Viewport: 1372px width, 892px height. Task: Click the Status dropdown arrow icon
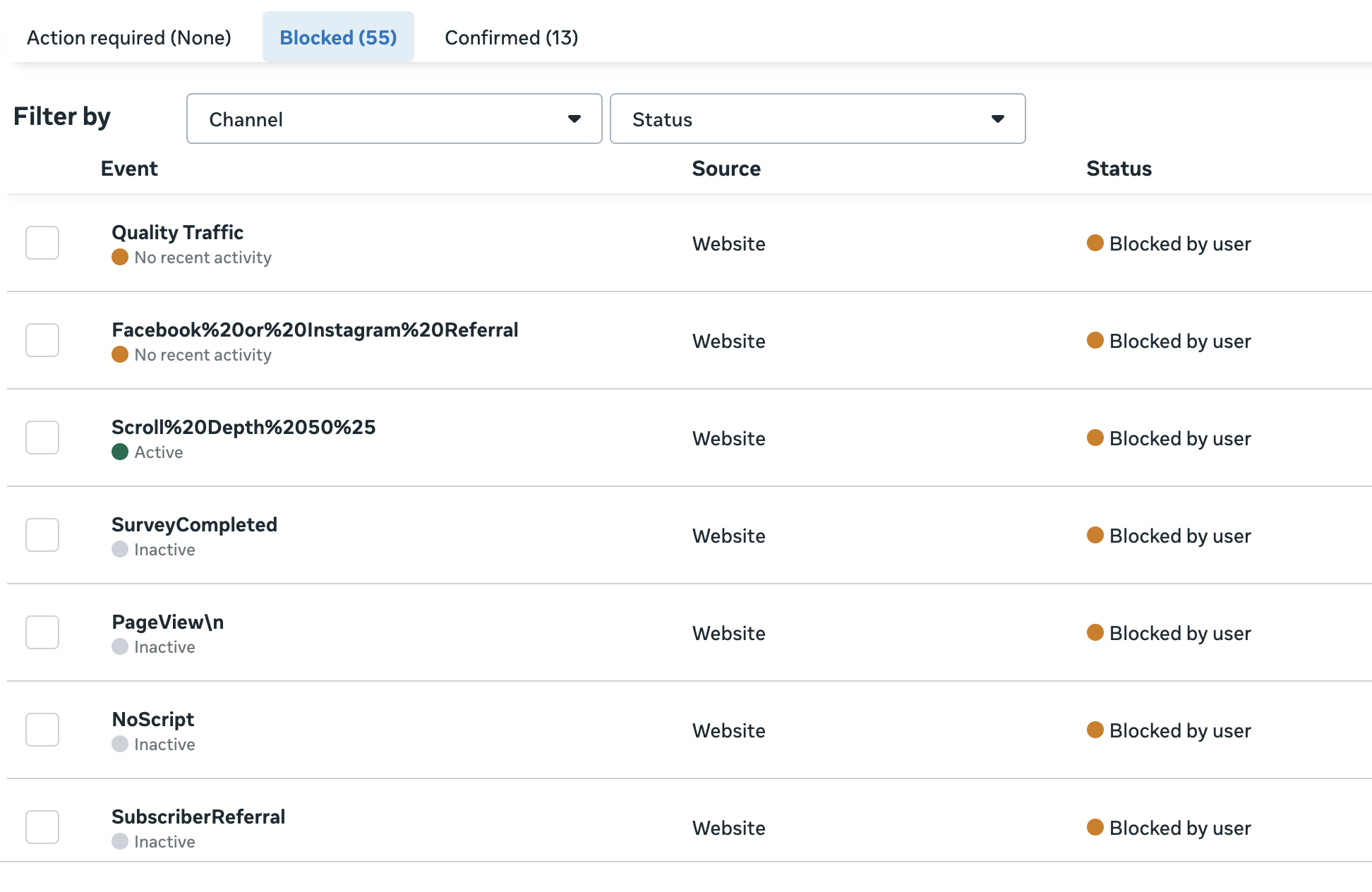pyautogui.click(x=997, y=119)
